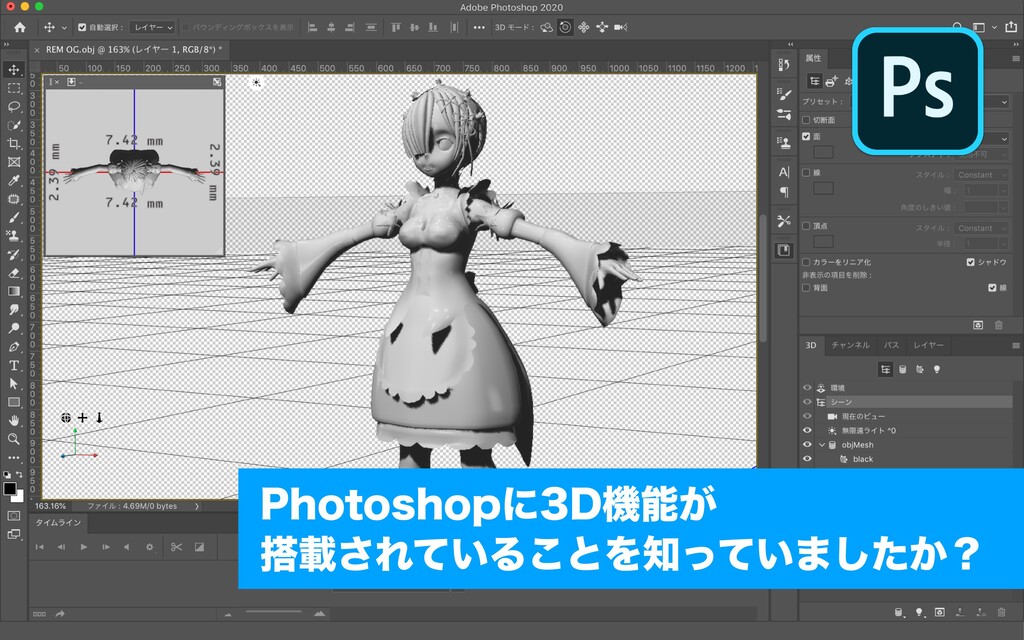Select the Pen tool

pos(14,347)
